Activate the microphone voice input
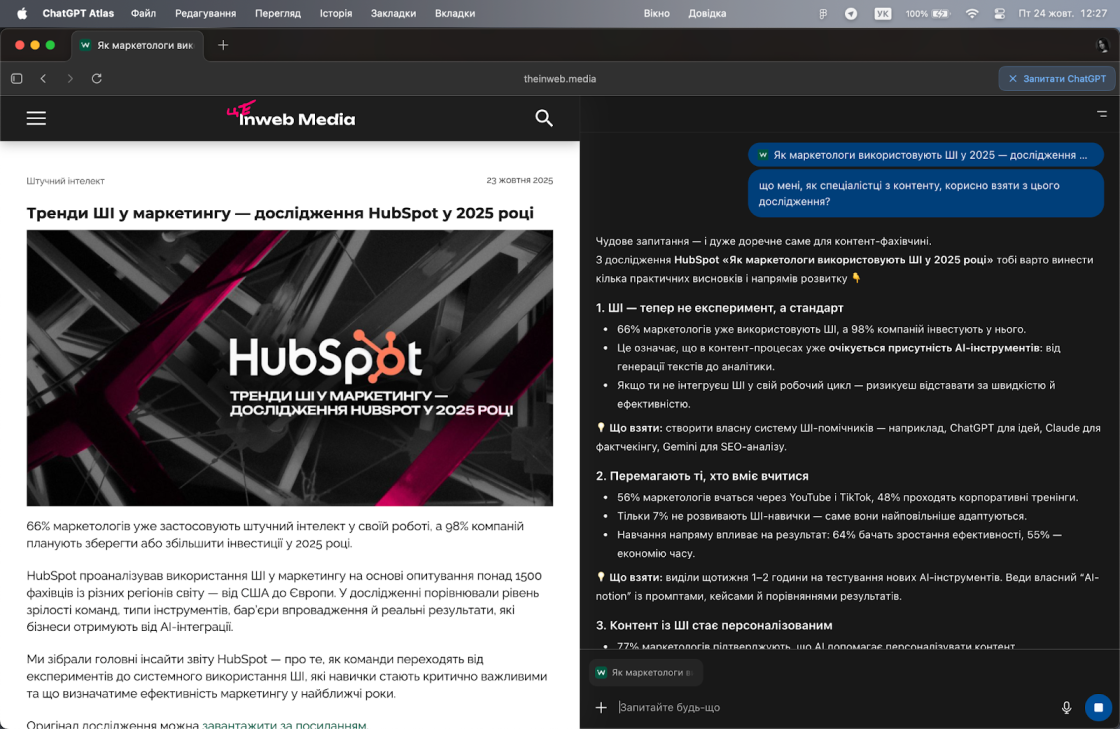Screen dimensions: 1120x729 coord(1066,707)
